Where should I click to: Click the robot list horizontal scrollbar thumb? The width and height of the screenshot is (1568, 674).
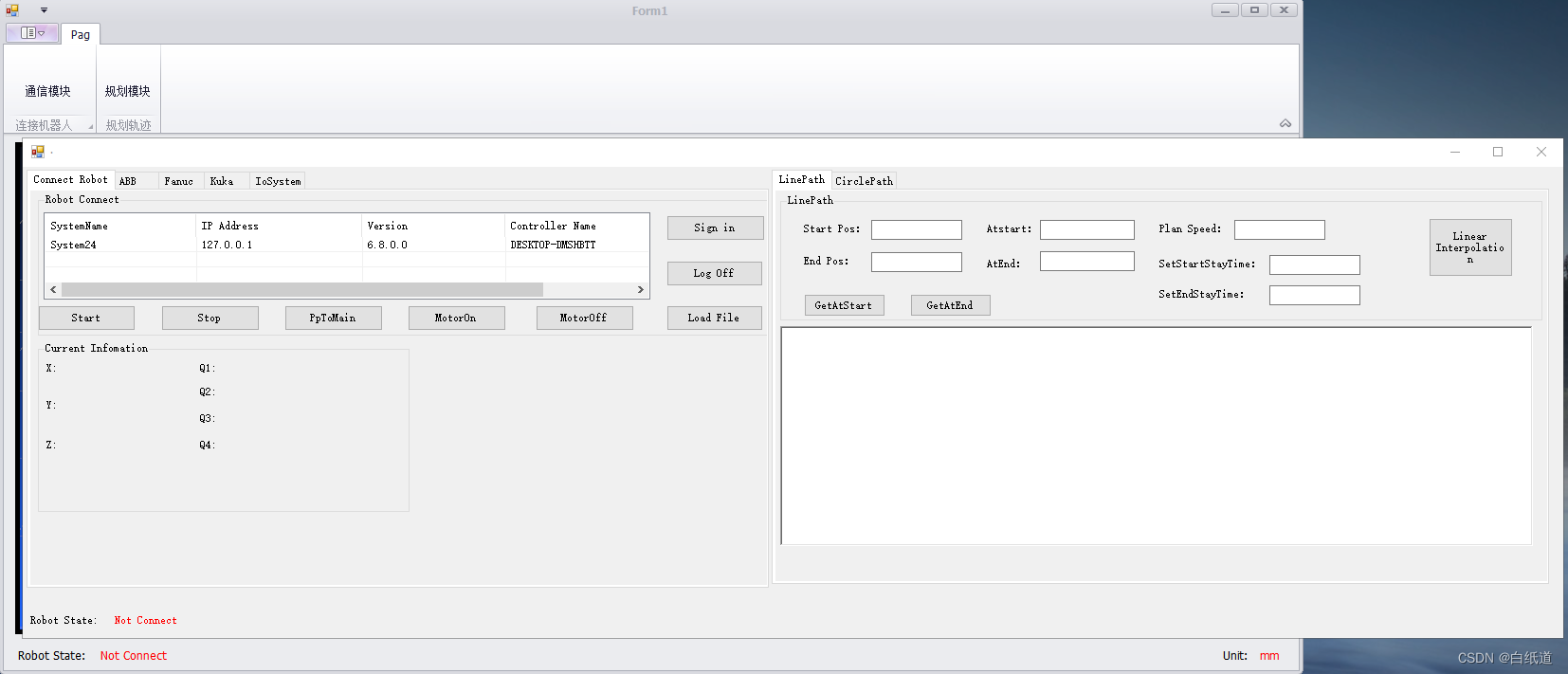[x=302, y=289]
